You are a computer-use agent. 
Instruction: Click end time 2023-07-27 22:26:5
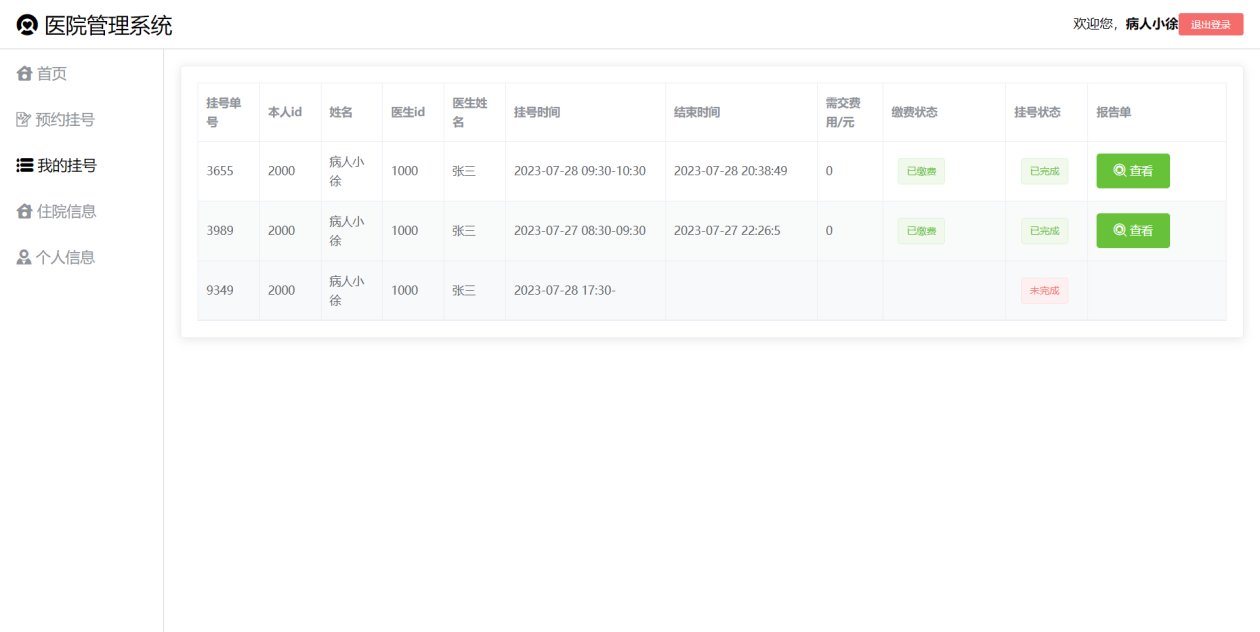tap(727, 231)
